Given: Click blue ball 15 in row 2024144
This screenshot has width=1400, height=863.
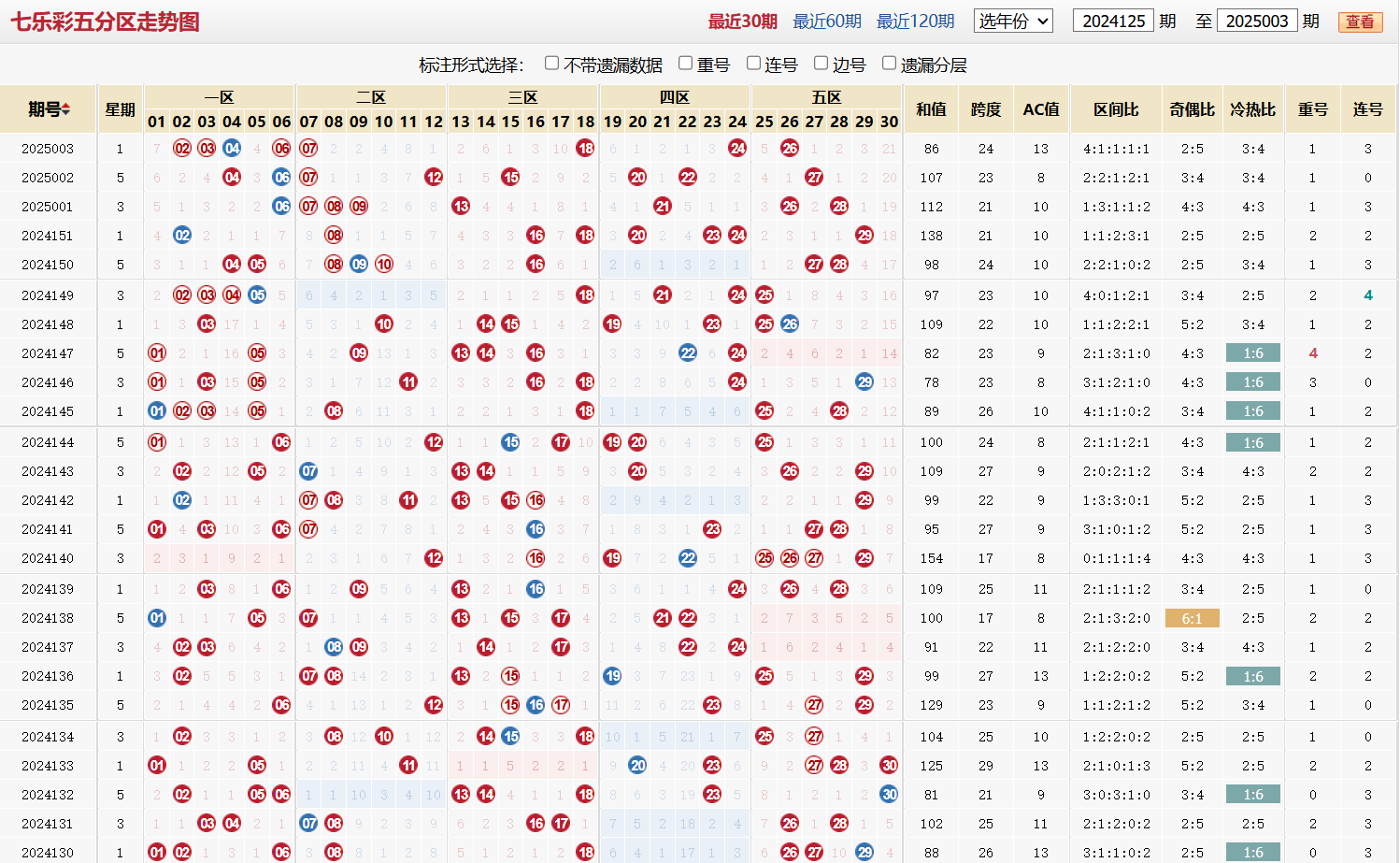Looking at the screenshot, I should [x=510, y=441].
